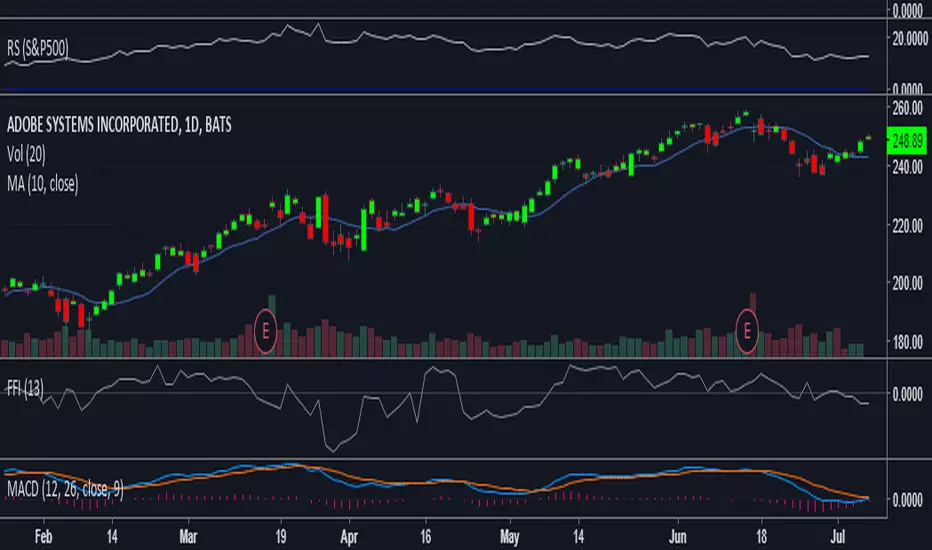Click the green 248.89 price label
The width and height of the screenshot is (932, 550).
907,141
